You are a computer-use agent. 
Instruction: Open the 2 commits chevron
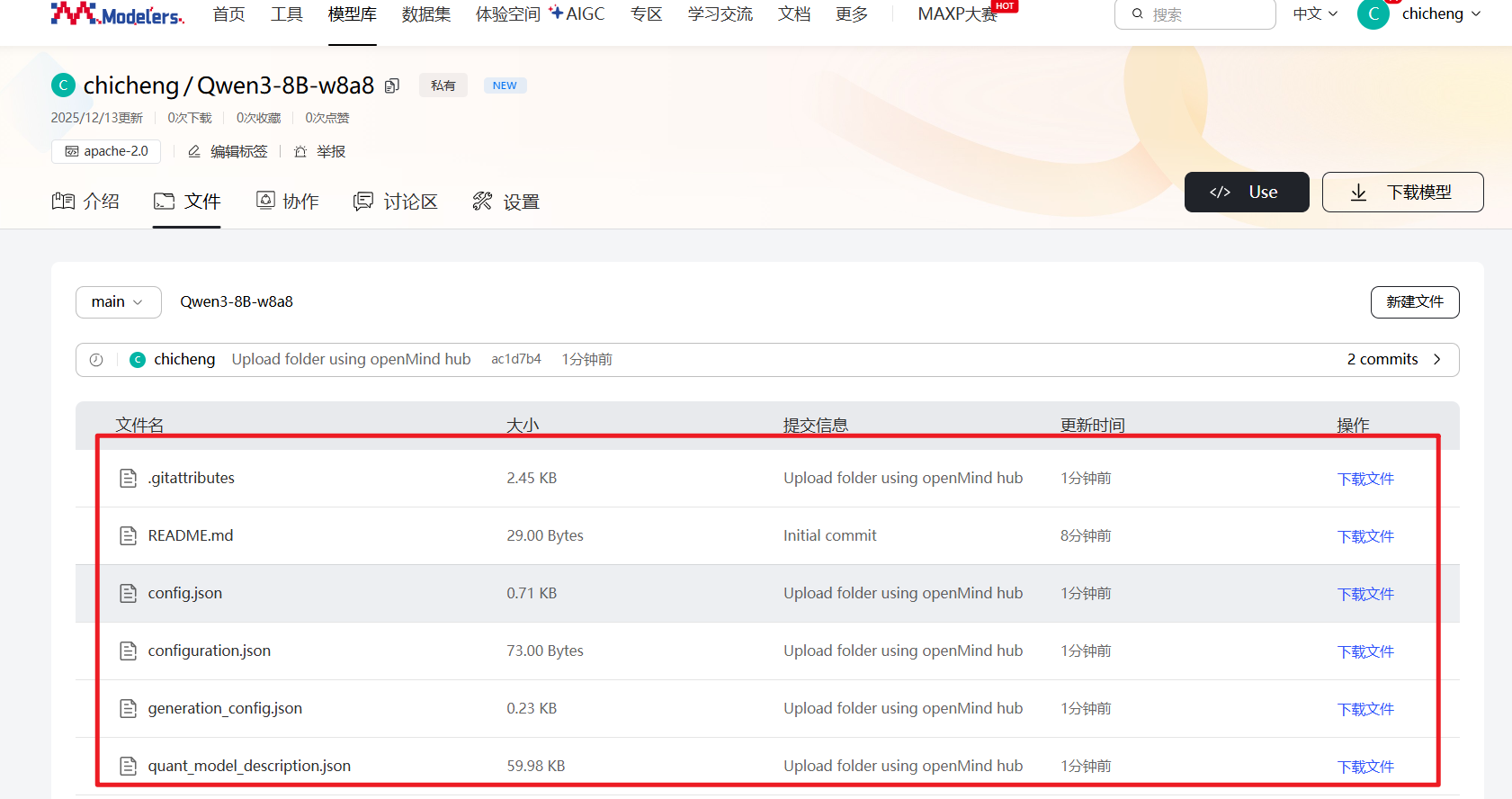pos(1437,359)
